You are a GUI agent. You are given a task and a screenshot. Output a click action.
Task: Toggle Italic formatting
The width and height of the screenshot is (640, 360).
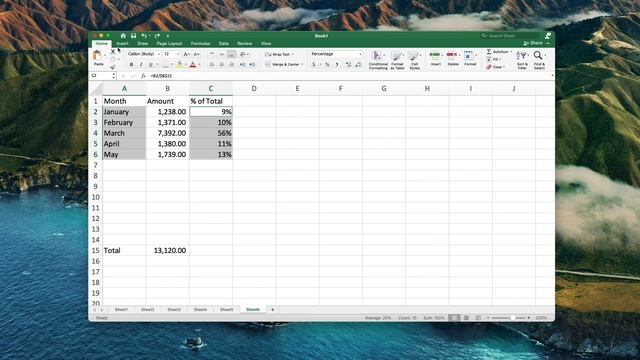pyautogui.click(x=141, y=64)
